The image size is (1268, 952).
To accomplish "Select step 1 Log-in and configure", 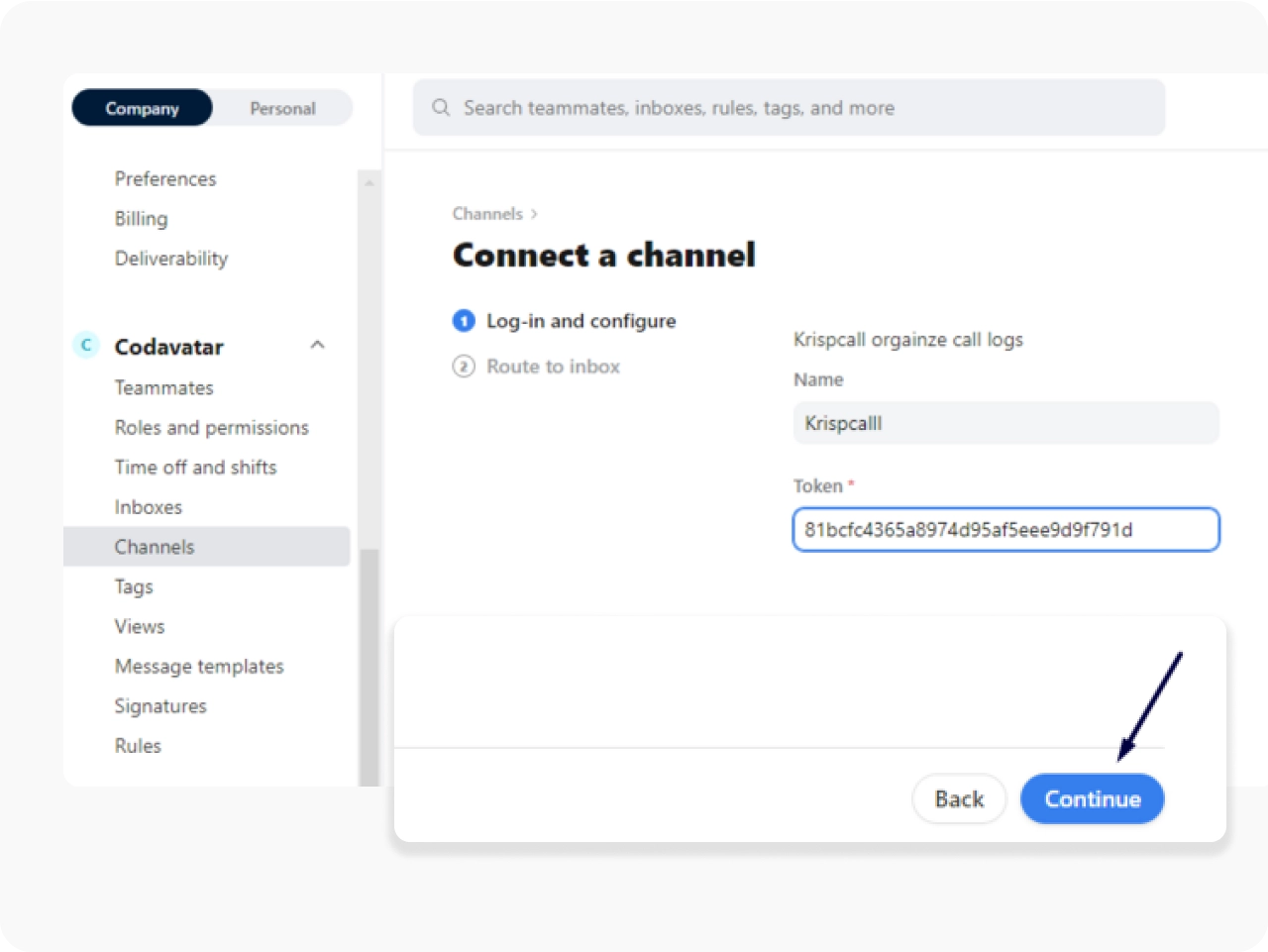I will point(565,321).
